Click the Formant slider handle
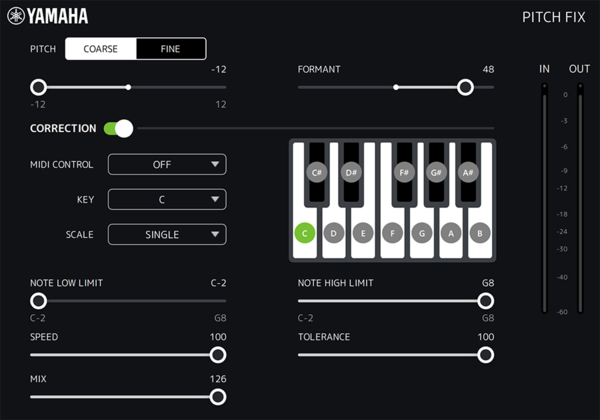The image size is (600, 420). coord(465,88)
